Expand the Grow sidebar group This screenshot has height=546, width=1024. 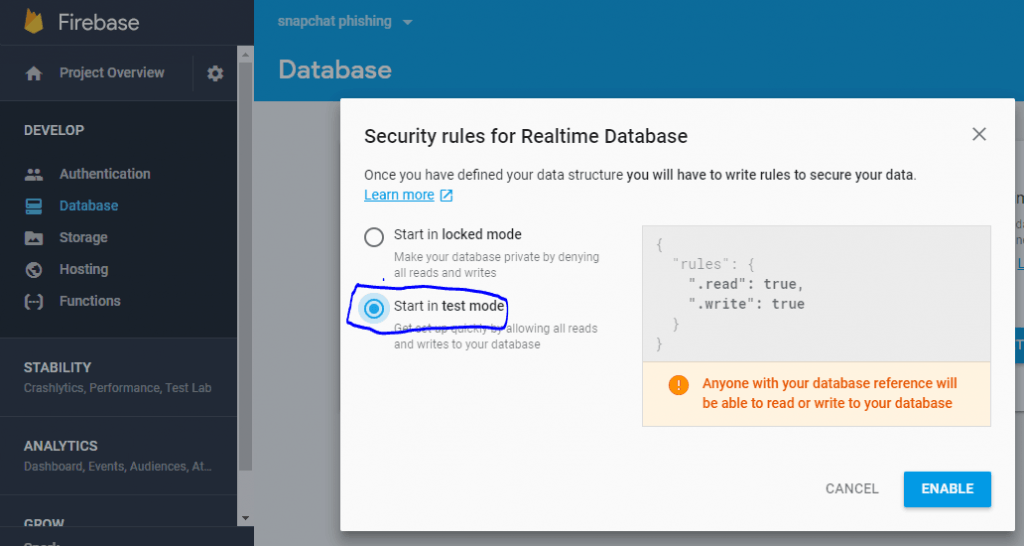pos(44,522)
